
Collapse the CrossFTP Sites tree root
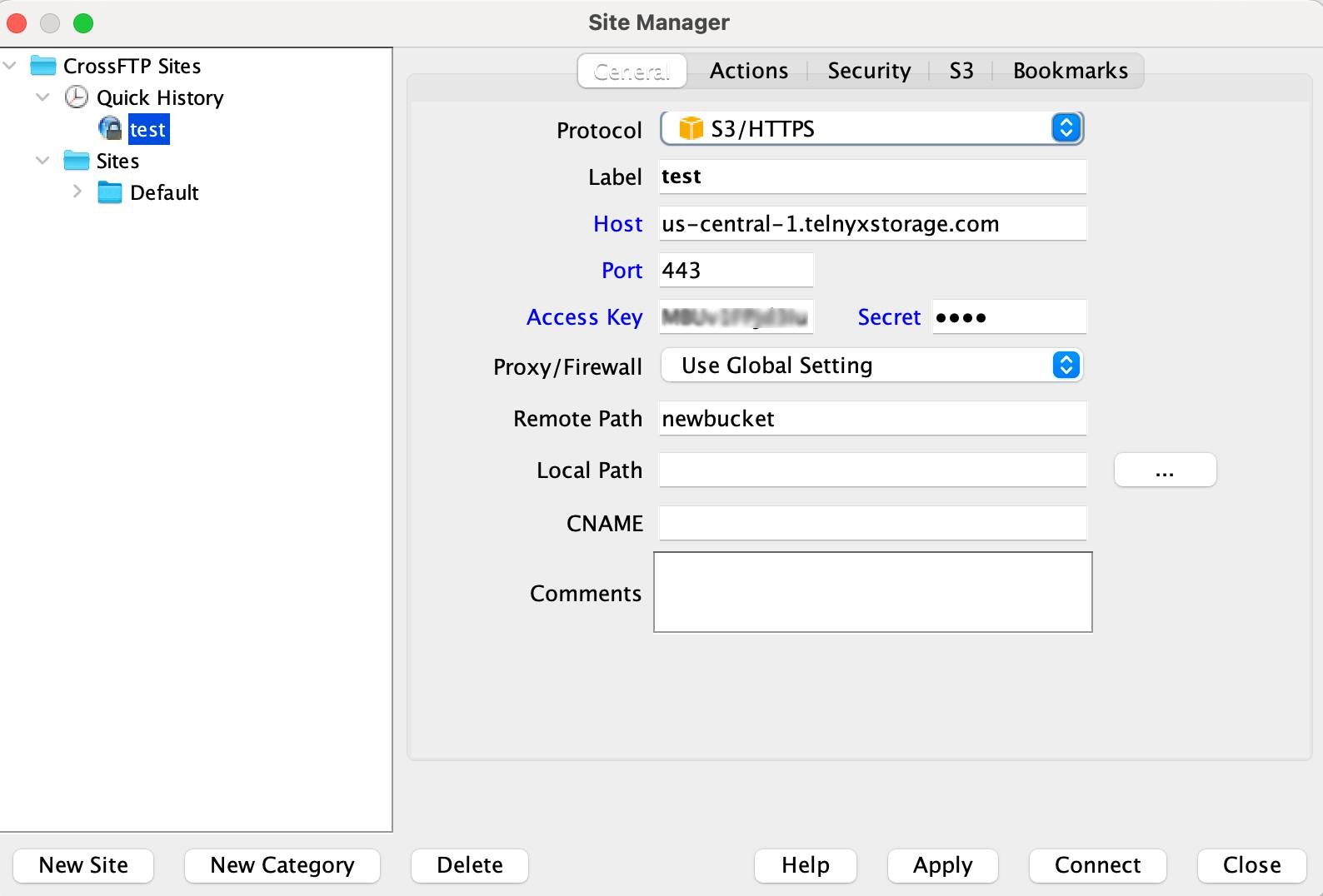coord(10,65)
